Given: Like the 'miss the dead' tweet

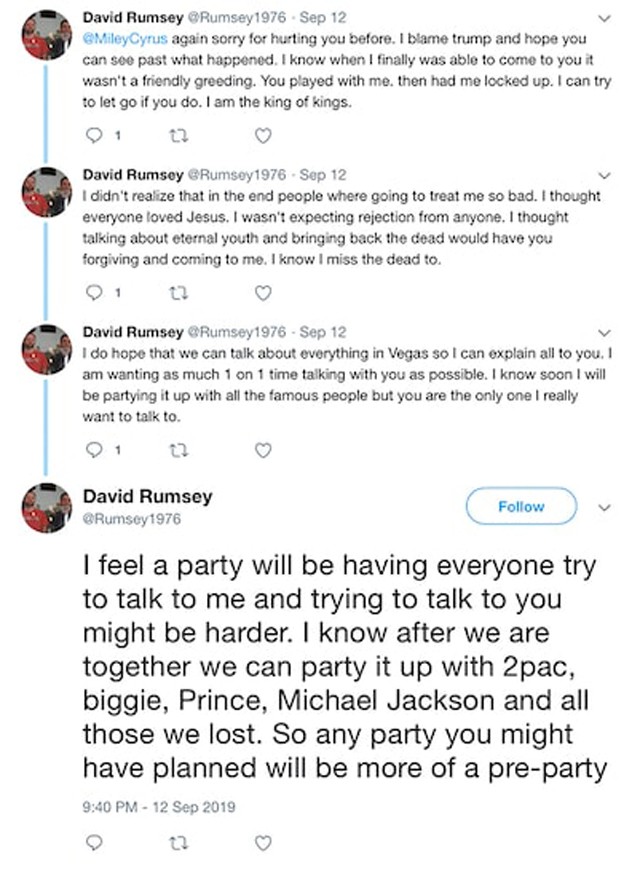Looking at the screenshot, I should click(x=262, y=293).
